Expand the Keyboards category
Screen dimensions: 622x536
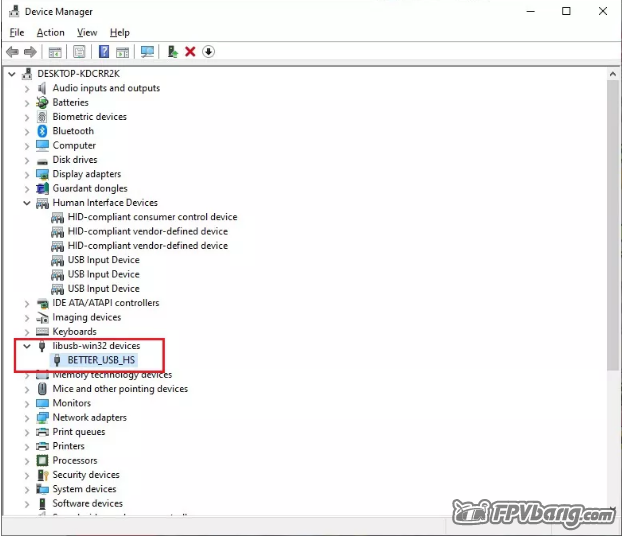(27, 332)
